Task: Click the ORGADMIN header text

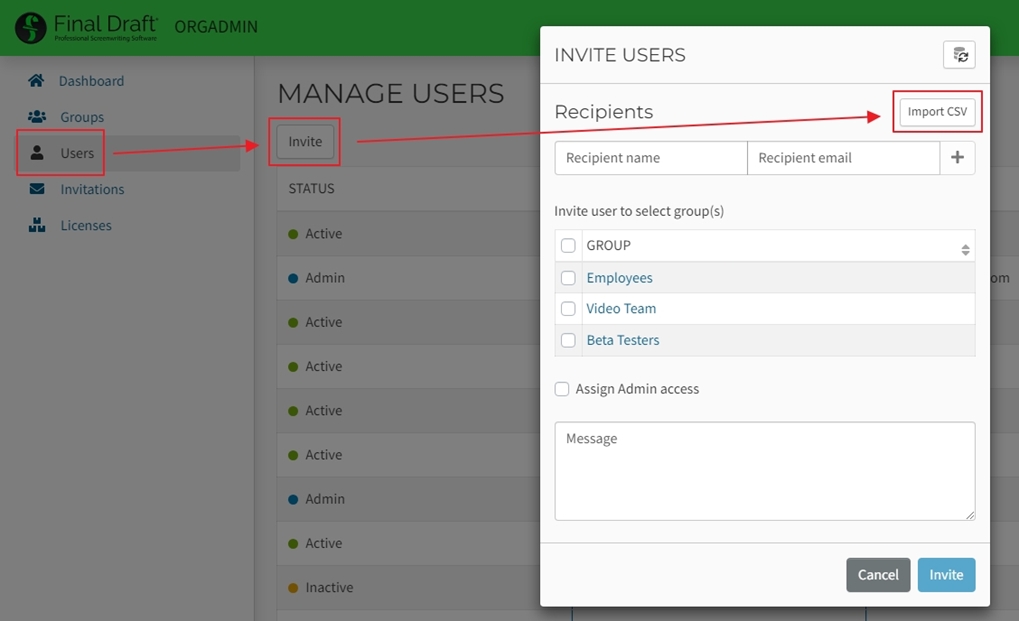Action: tap(216, 27)
